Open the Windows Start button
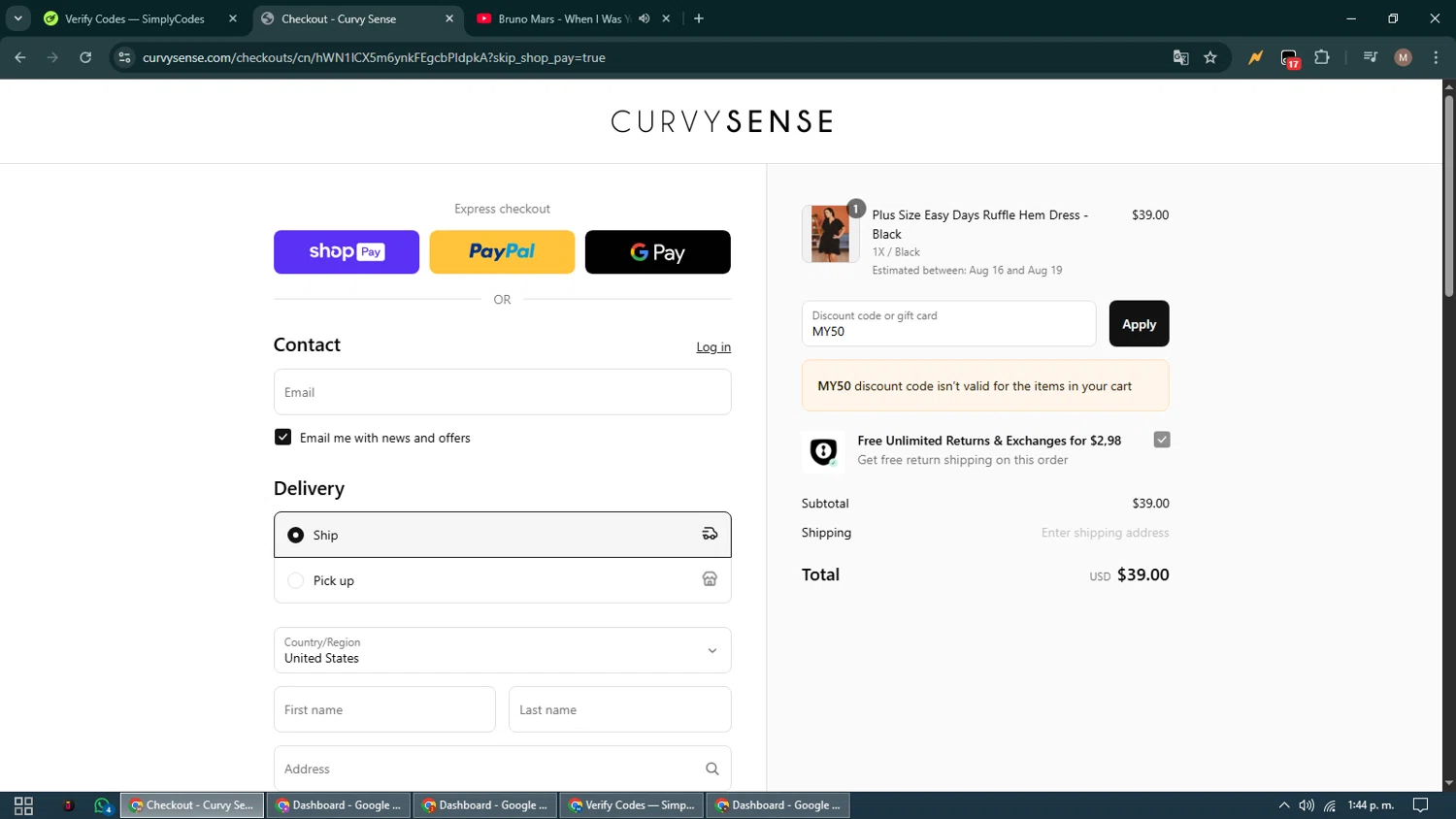Screen dimensions: 1456x819 point(23,805)
